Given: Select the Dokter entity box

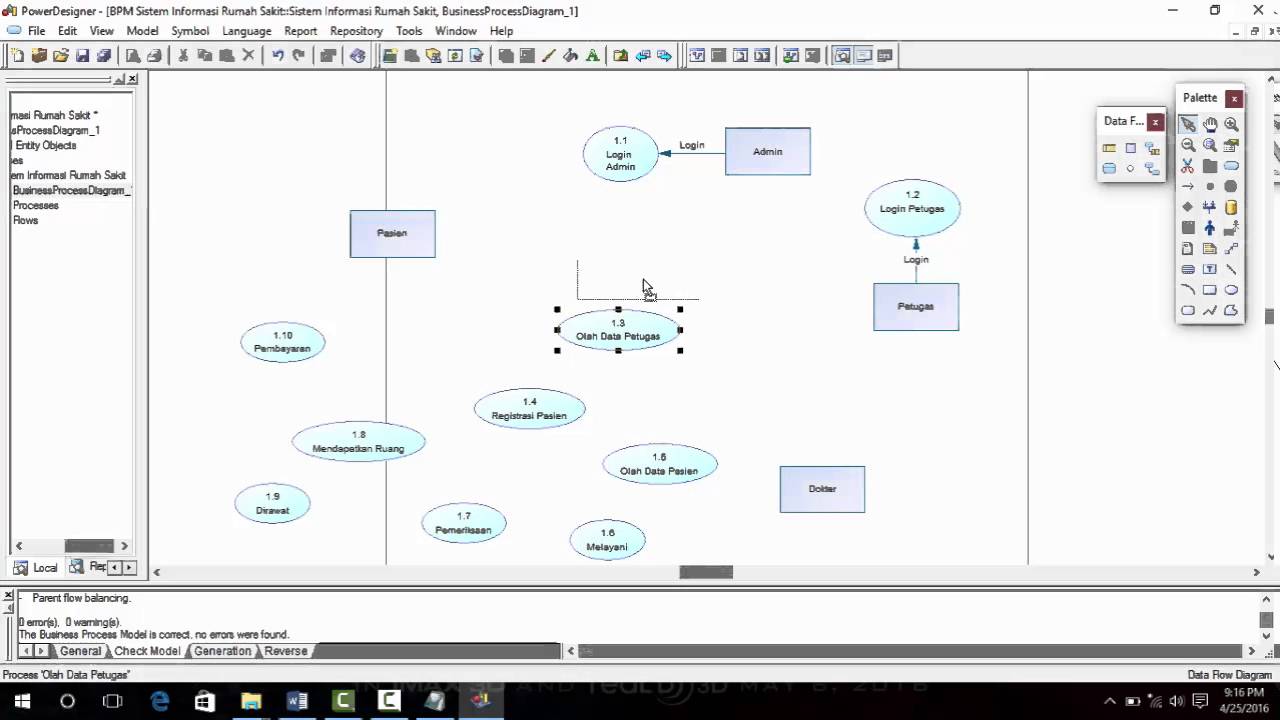Looking at the screenshot, I should pos(822,489).
